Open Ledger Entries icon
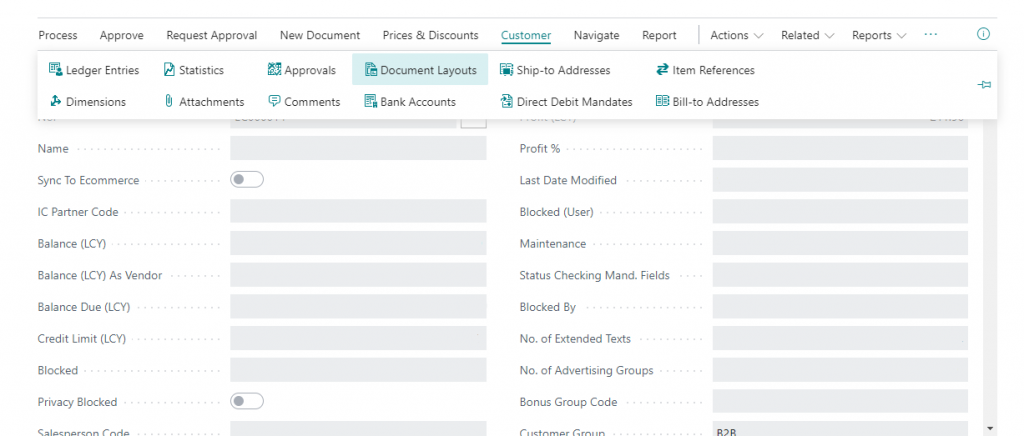Screen dimensions: 1024x436 click(56, 70)
